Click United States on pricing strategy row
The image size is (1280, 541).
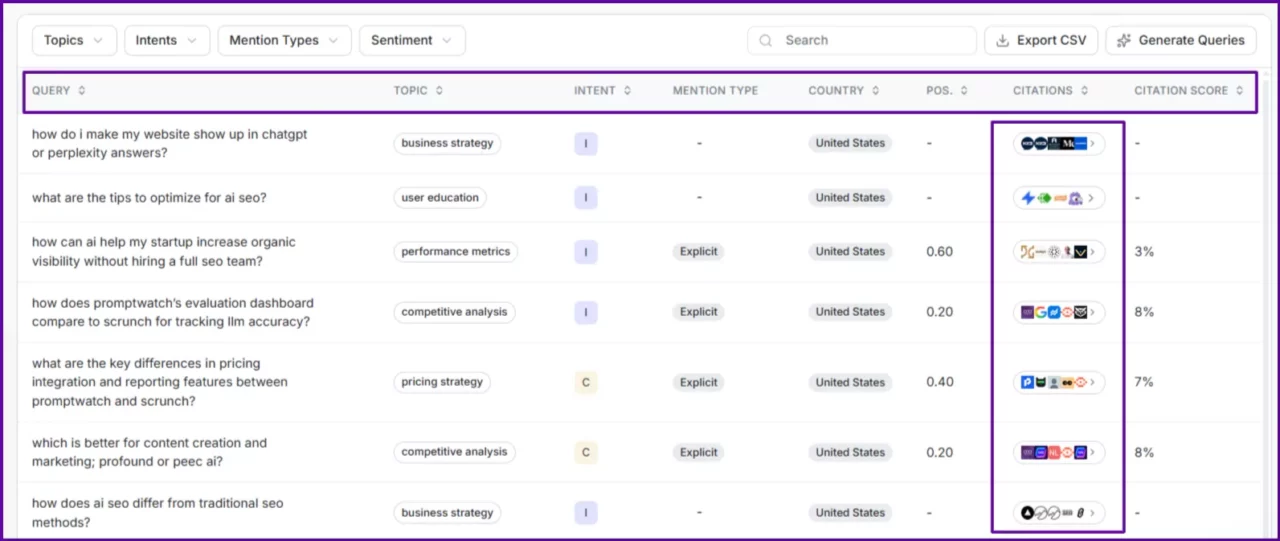[x=850, y=382]
